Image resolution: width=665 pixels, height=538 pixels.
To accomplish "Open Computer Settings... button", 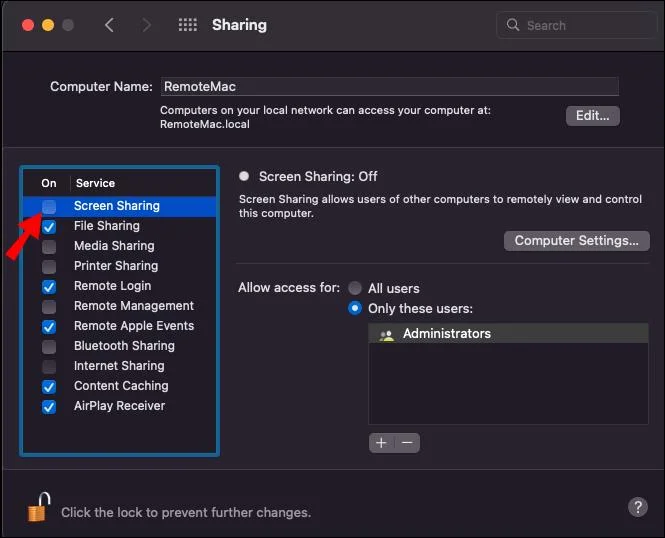I will (576, 240).
